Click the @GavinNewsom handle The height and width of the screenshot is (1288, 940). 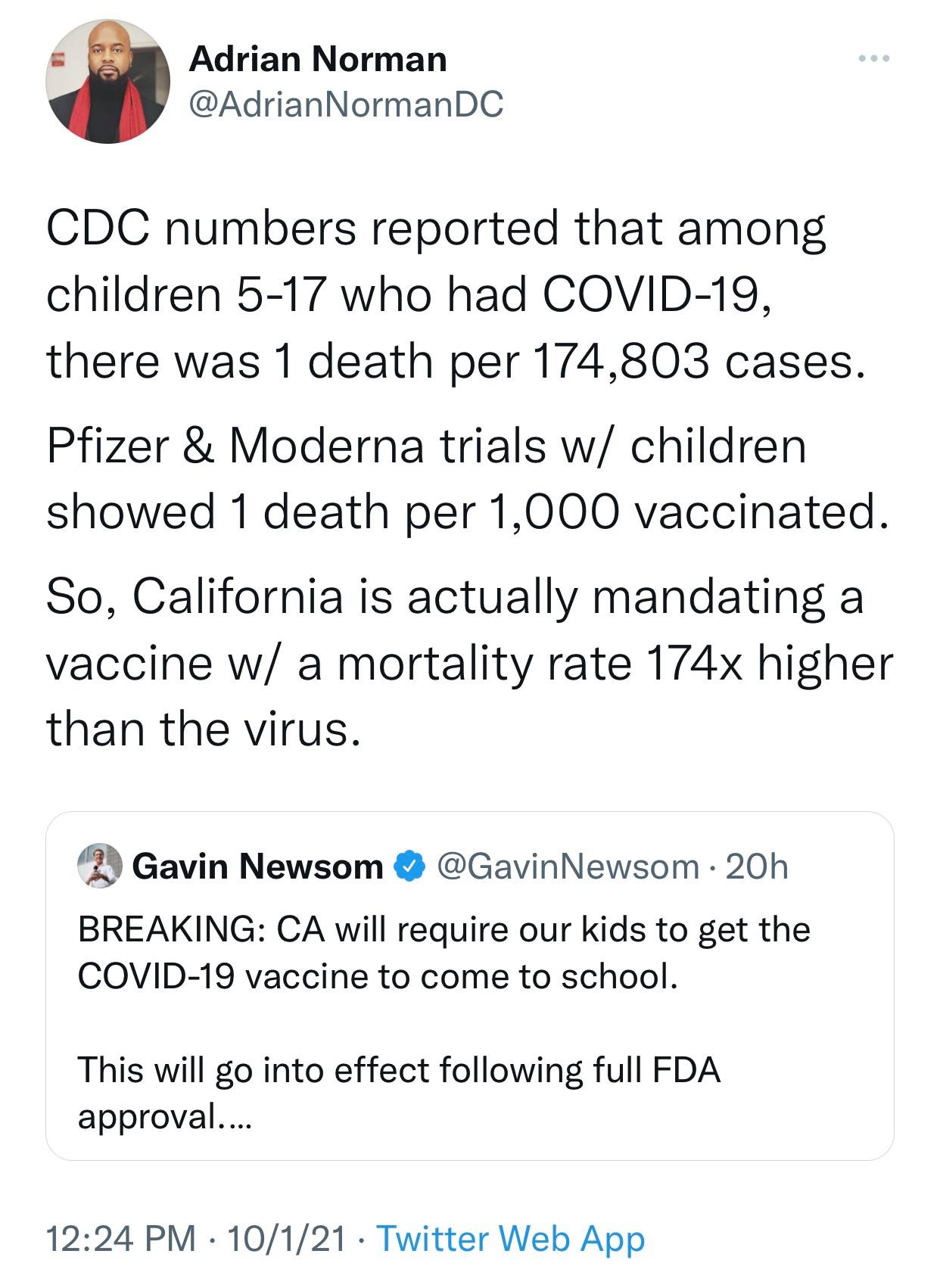coord(568,866)
